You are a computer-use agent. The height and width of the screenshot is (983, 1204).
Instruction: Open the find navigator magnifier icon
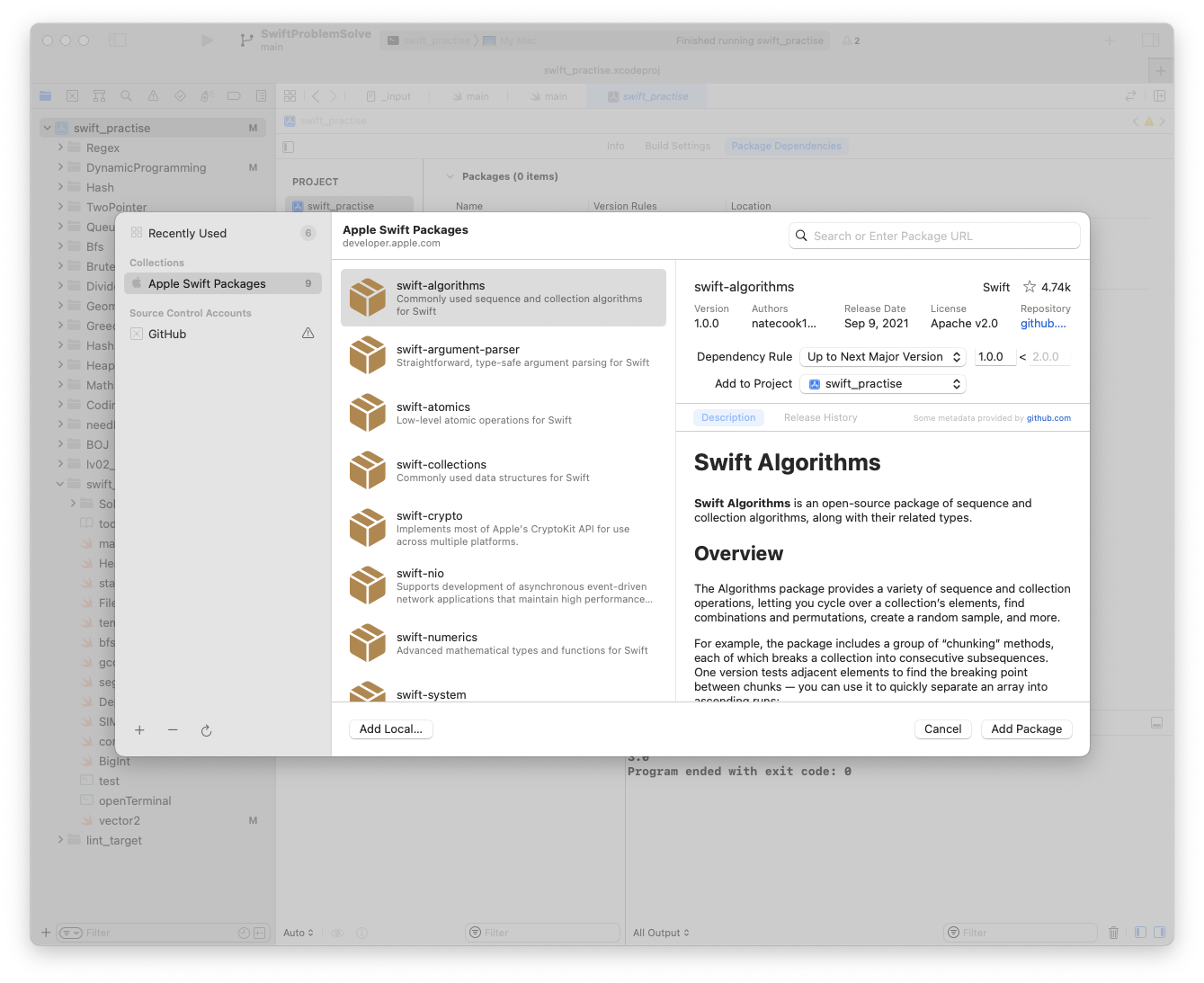(x=127, y=95)
